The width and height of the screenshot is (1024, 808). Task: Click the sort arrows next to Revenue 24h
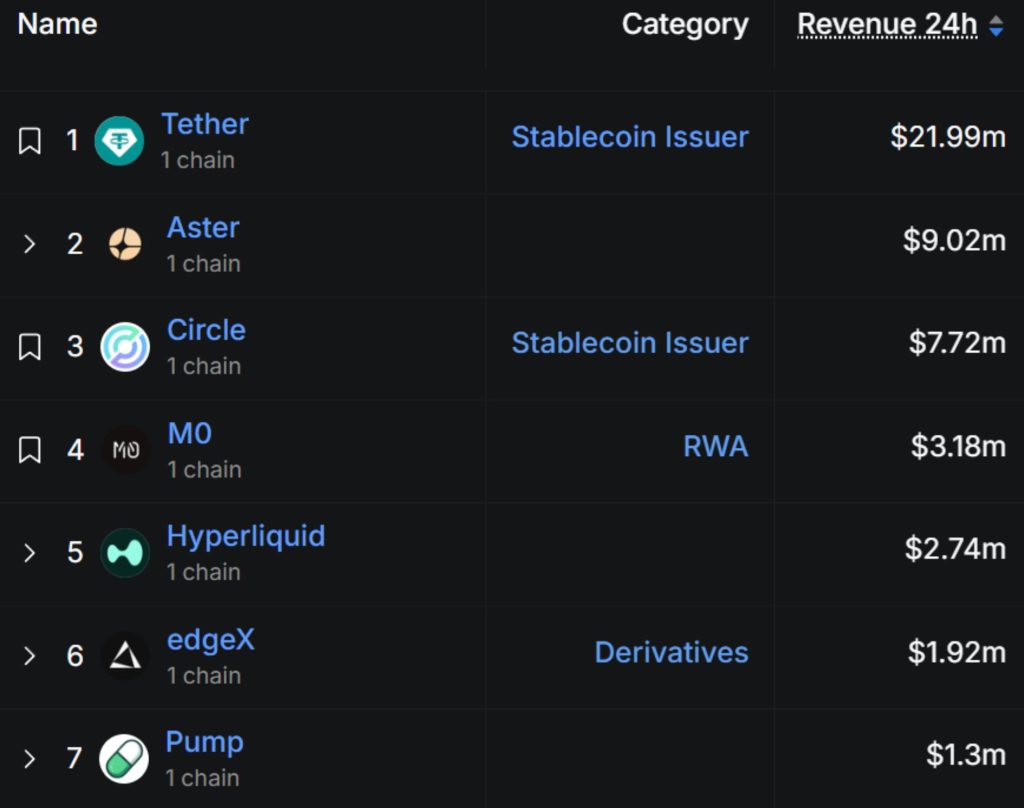(997, 26)
